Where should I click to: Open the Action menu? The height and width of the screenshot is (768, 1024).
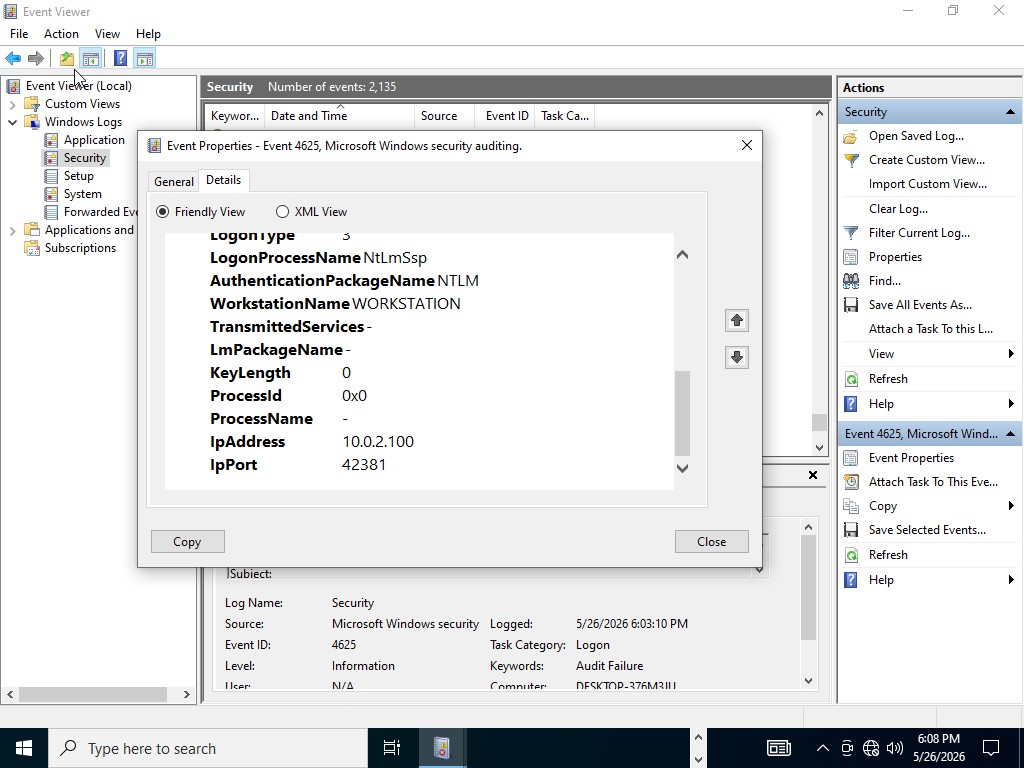tap(61, 34)
